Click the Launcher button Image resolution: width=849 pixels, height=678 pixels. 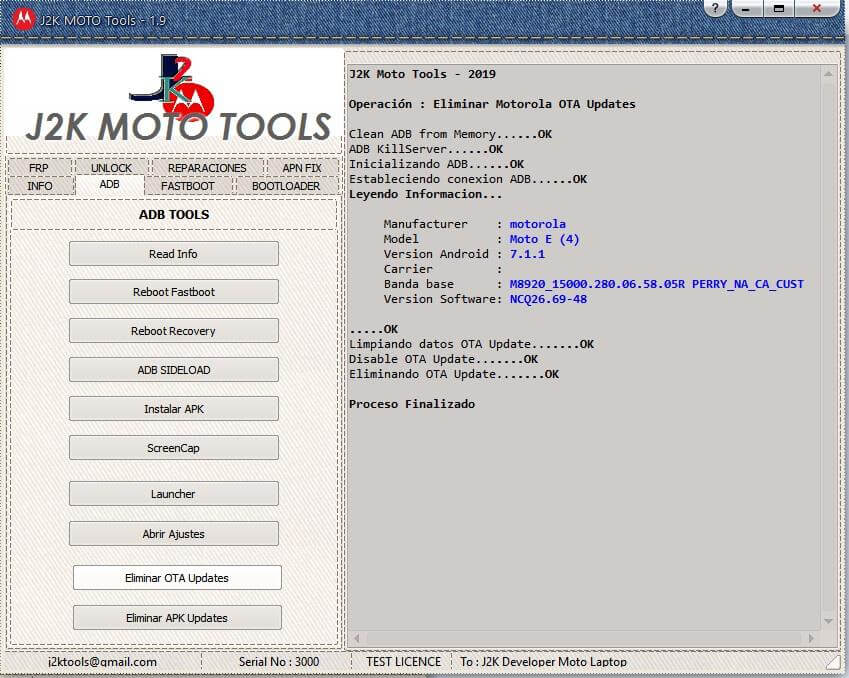click(174, 494)
